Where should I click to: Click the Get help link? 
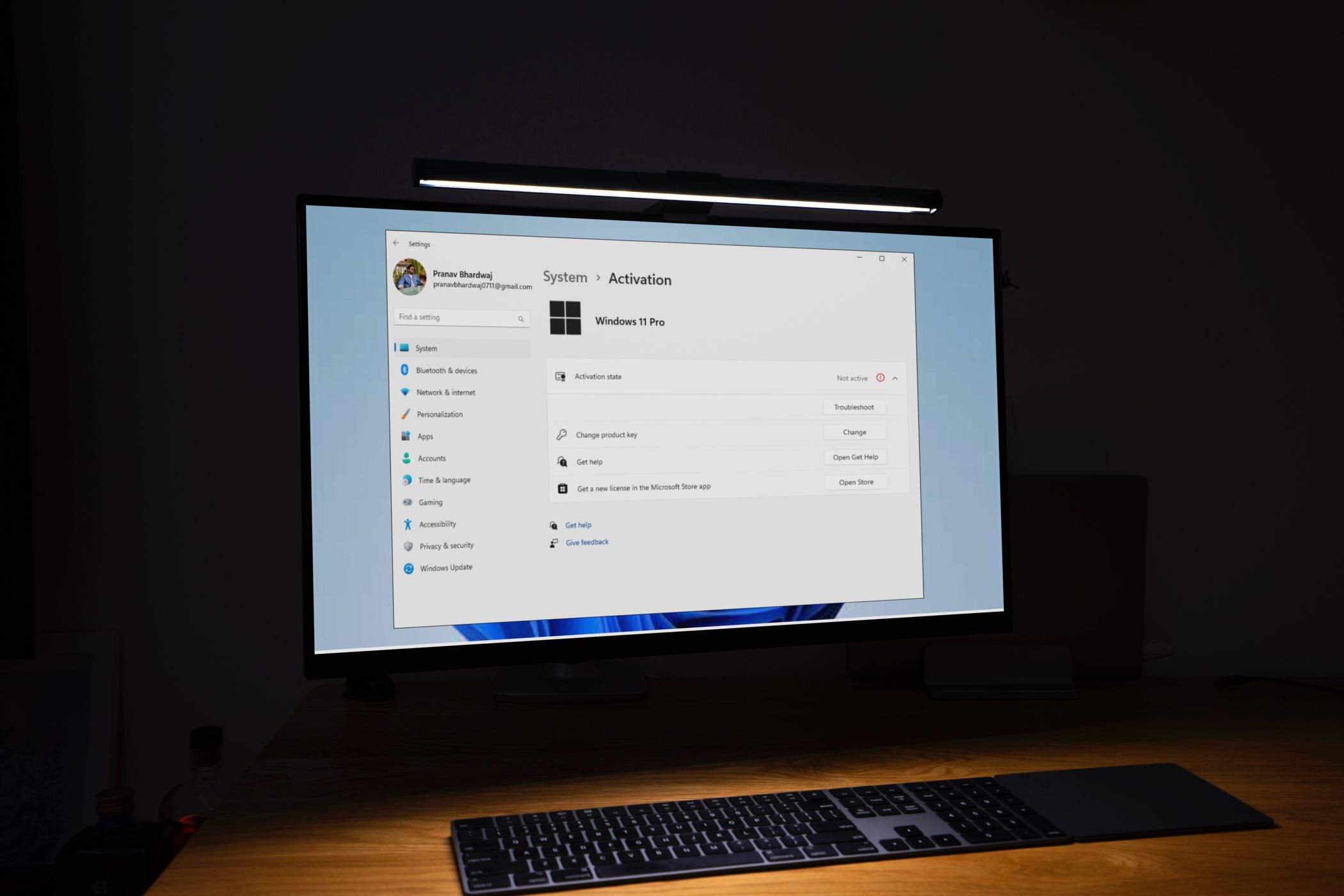tap(577, 525)
